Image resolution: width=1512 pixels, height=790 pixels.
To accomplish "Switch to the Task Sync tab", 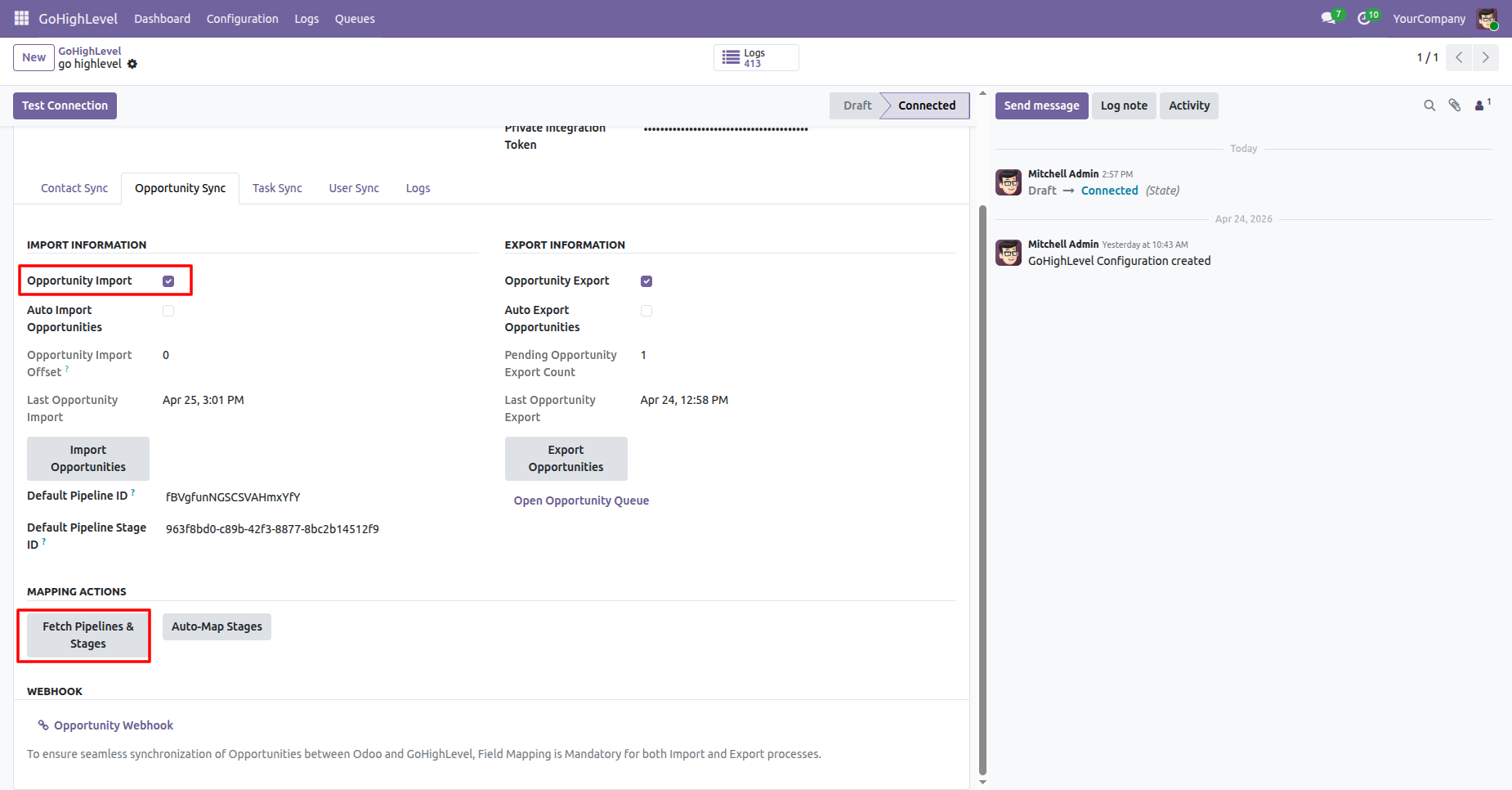I will tap(277, 188).
